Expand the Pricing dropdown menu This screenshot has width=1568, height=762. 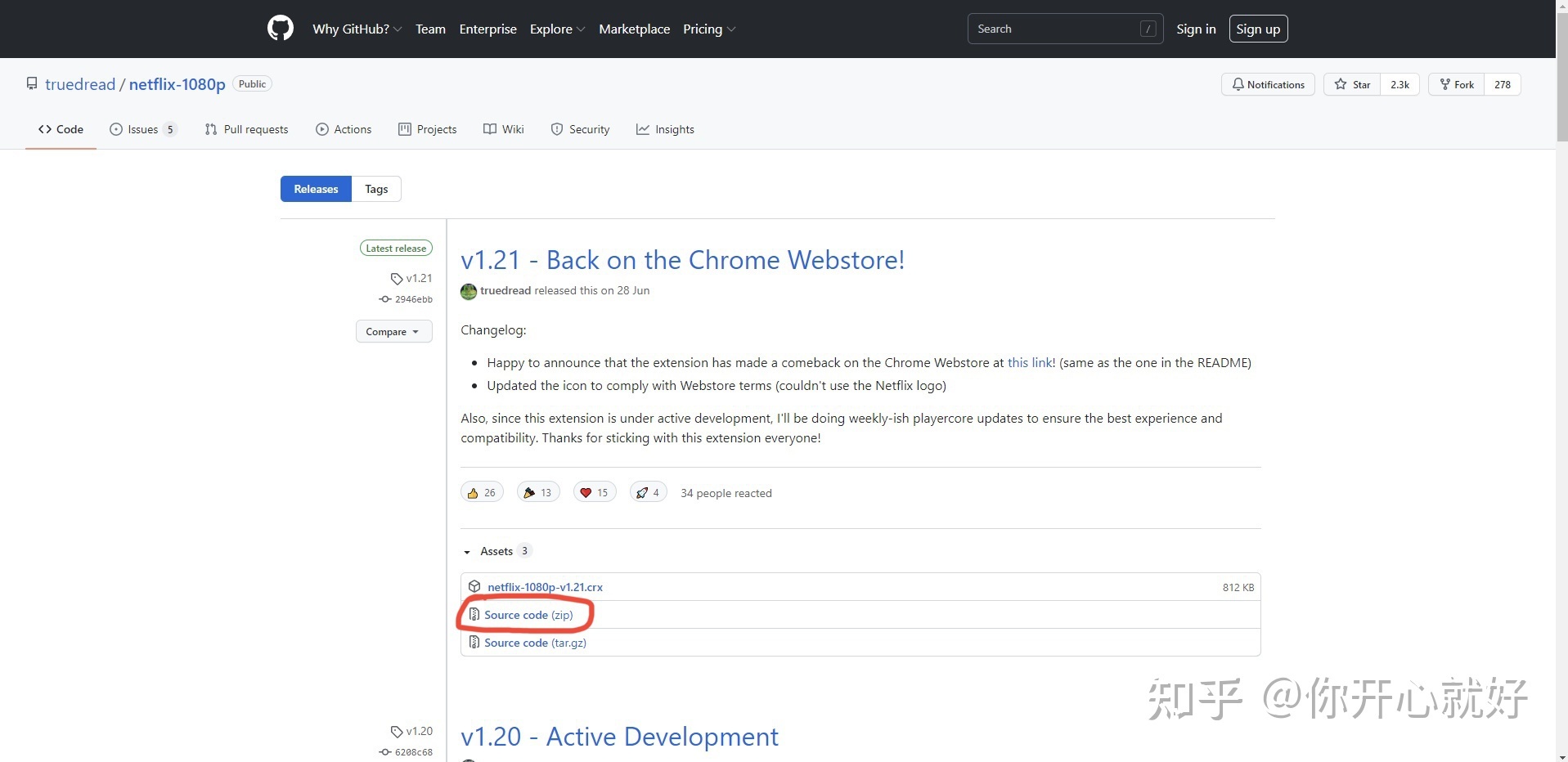click(708, 29)
